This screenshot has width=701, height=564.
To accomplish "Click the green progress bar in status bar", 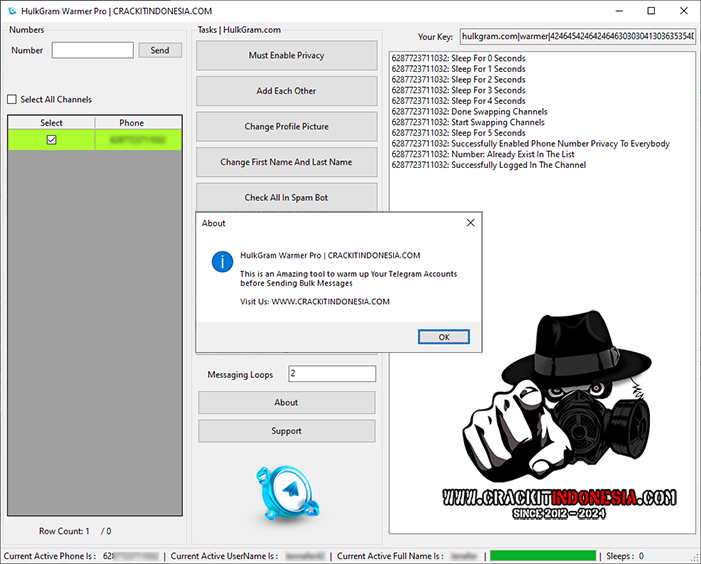I will tap(543, 556).
